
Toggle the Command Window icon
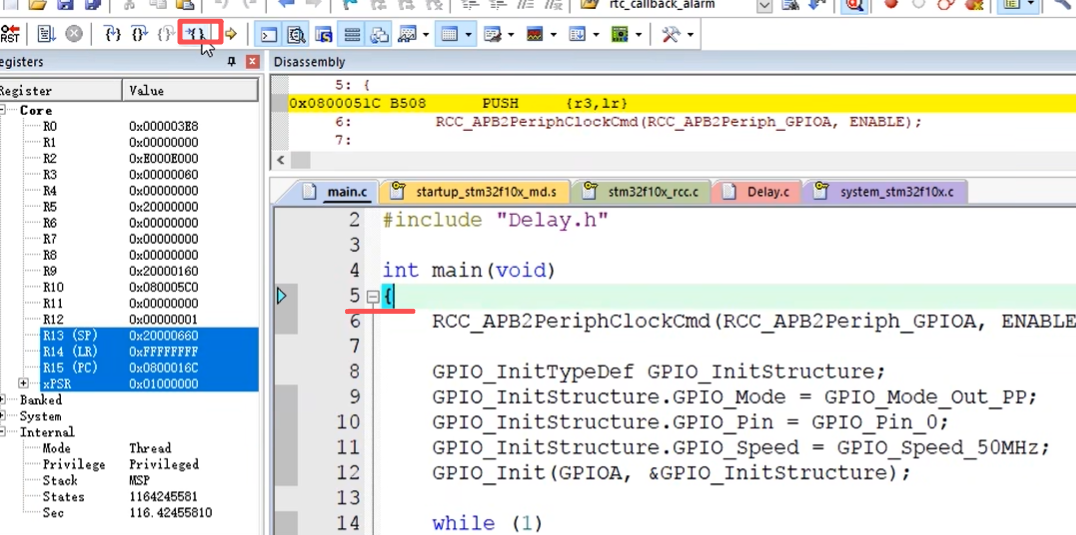click(269, 34)
